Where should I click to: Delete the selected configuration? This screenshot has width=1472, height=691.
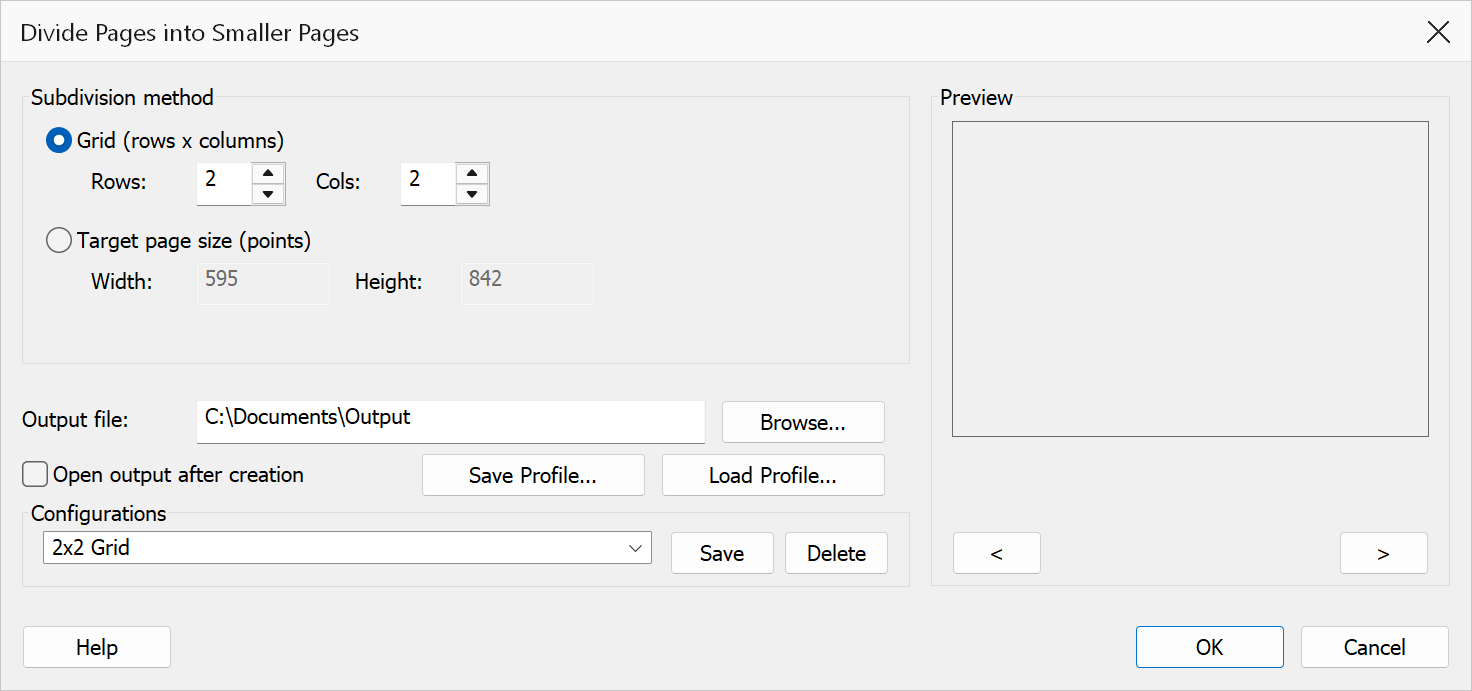pyautogui.click(x=836, y=553)
